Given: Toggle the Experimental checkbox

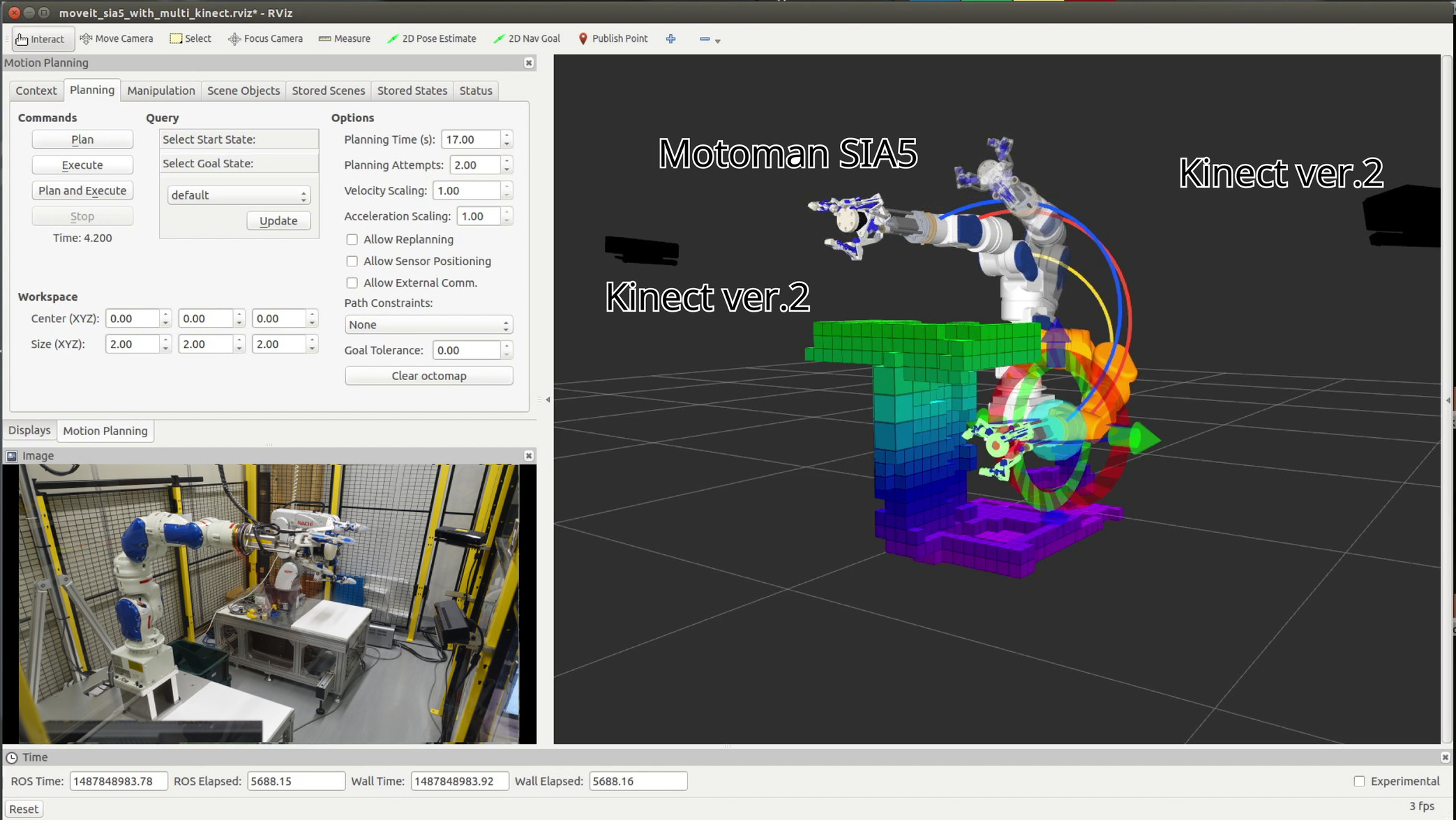Looking at the screenshot, I should [x=1359, y=781].
